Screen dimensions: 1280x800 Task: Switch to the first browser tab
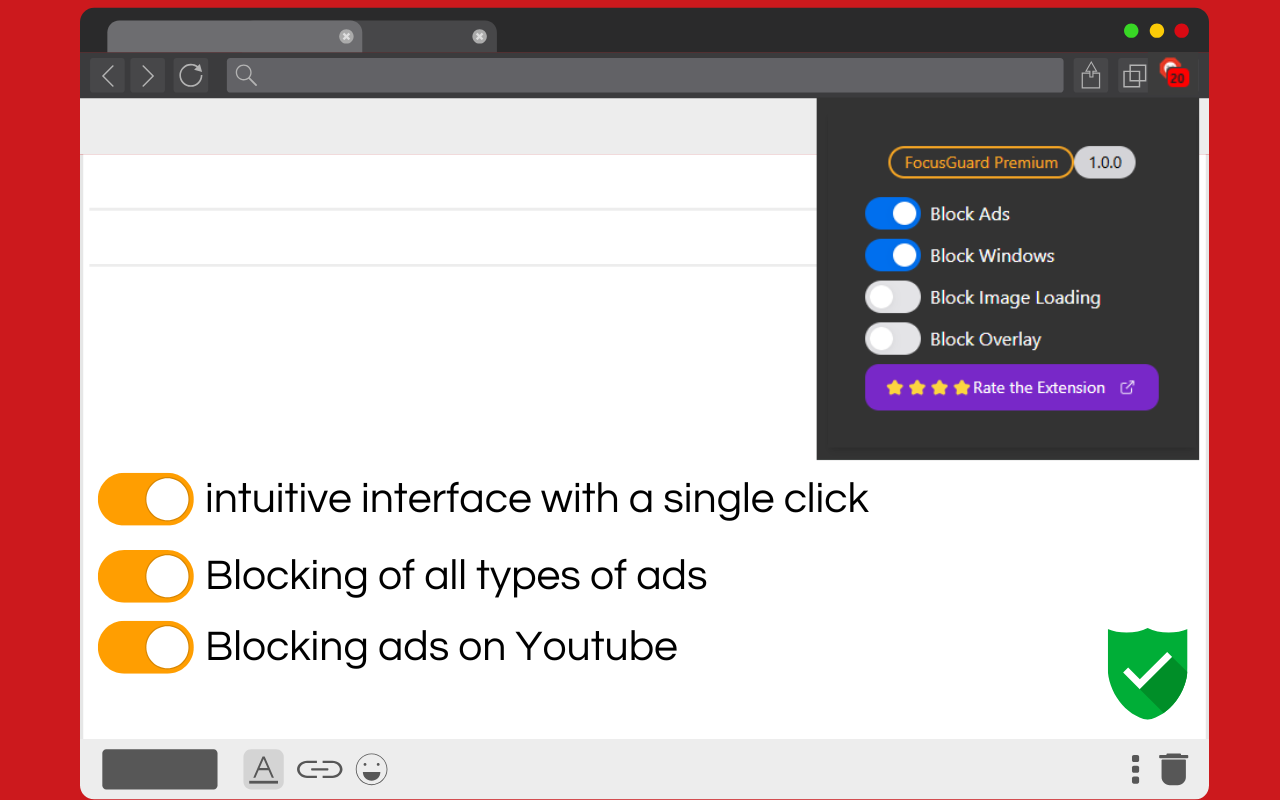coord(230,36)
